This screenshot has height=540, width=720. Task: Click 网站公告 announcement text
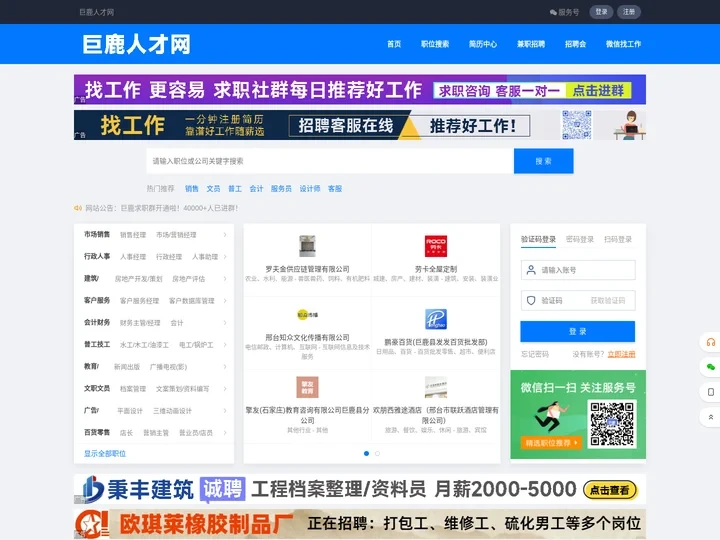tap(162, 208)
